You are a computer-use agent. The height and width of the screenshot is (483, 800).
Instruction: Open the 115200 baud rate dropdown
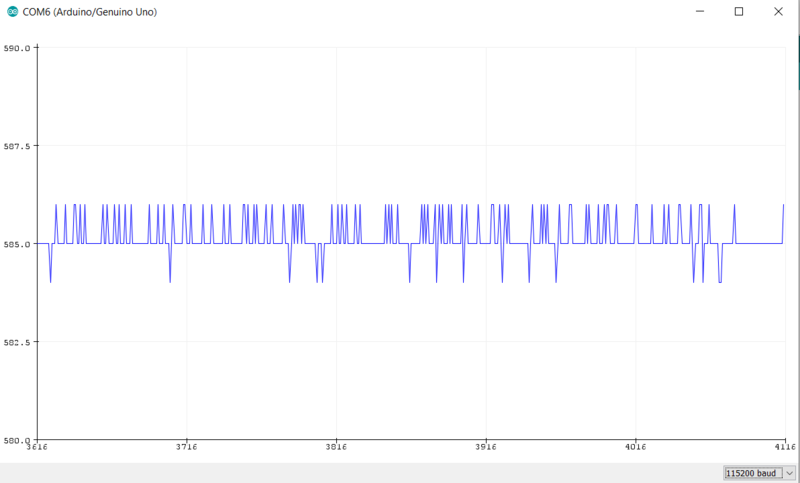753,472
